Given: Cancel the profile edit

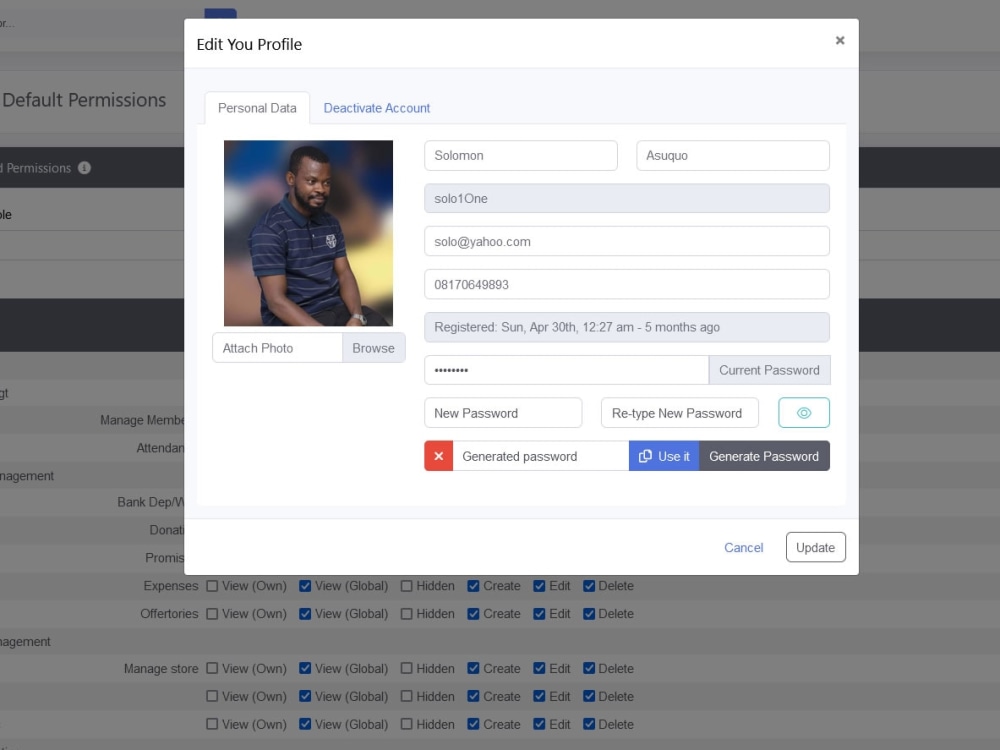Looking at the screenshot, I should click(744, 547).
